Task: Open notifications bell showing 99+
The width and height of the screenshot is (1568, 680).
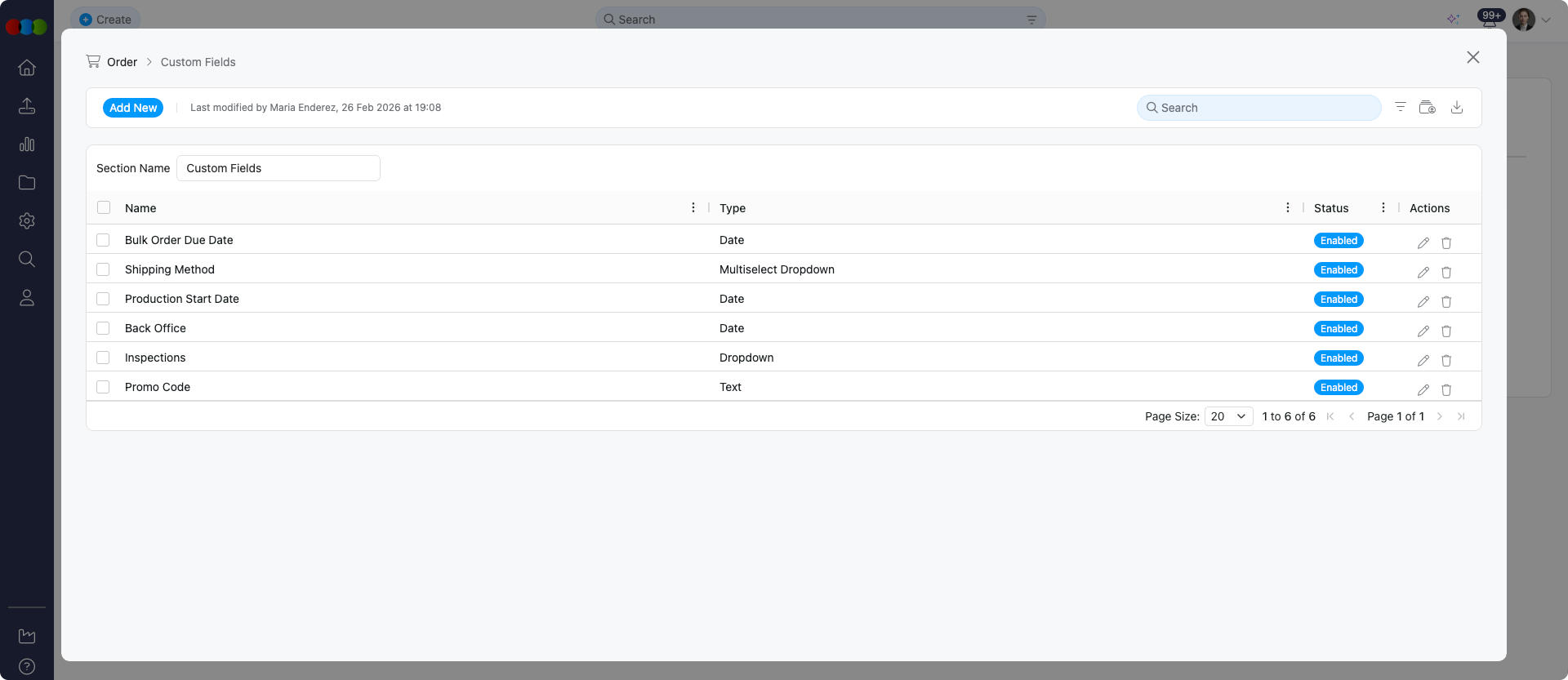Action: point(1490,19)
